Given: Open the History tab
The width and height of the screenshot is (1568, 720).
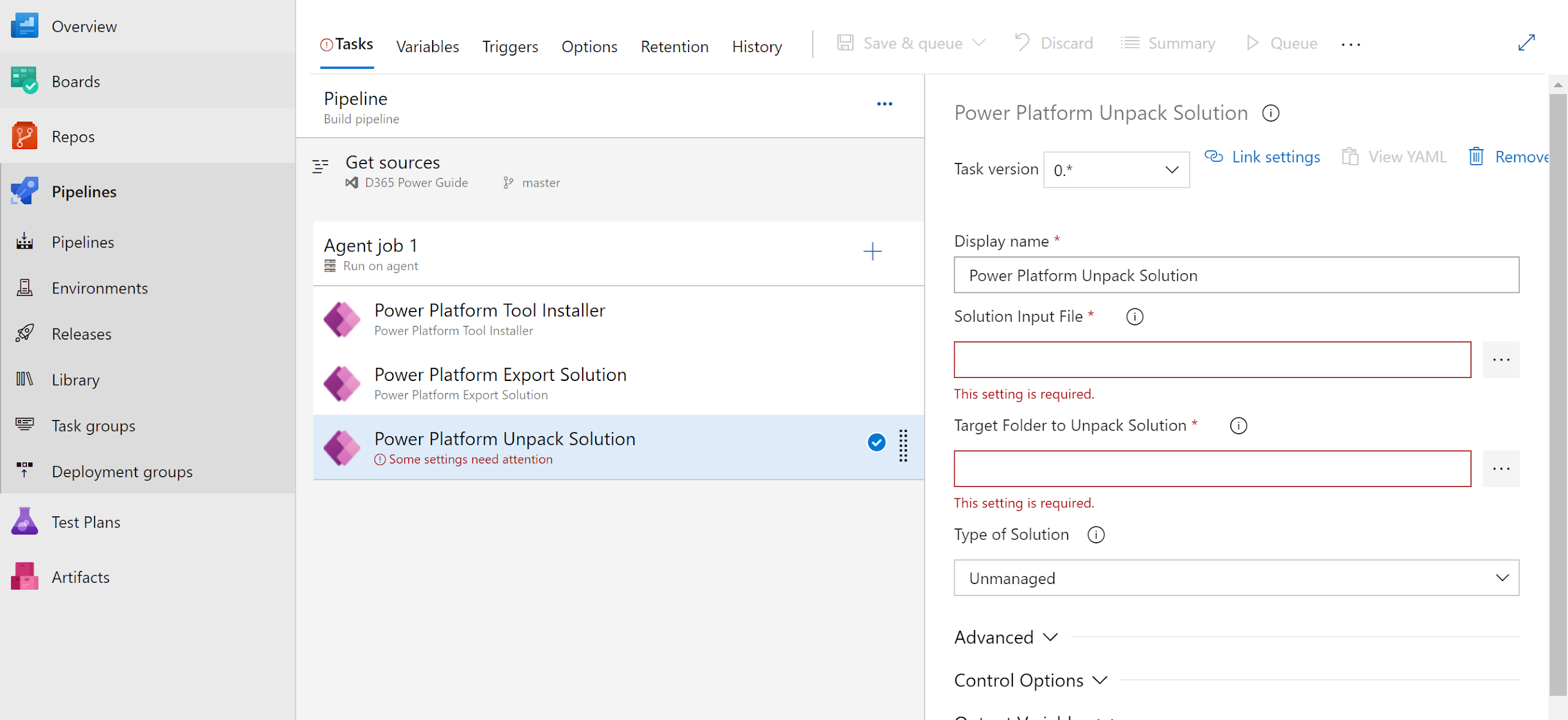Looking at the screenshot, I should [x=756, y=46].
